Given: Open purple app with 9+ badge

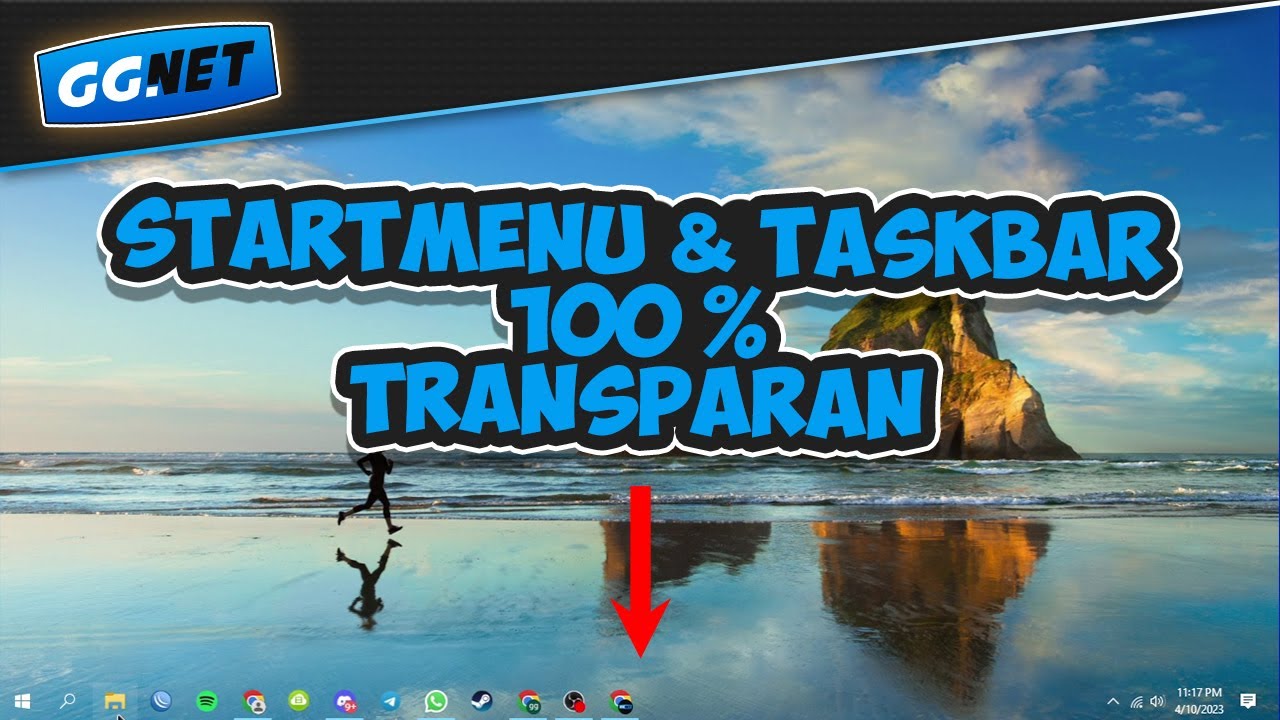Looking at the screenshot, I should pyautogui.click(x=346, y=702).
